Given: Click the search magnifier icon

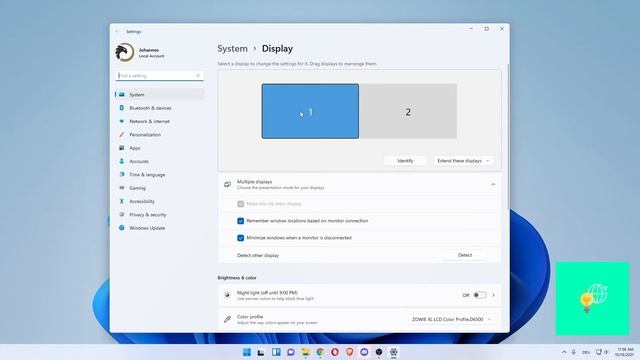Looking at the screenshot, I should click(x=198, y=76).
